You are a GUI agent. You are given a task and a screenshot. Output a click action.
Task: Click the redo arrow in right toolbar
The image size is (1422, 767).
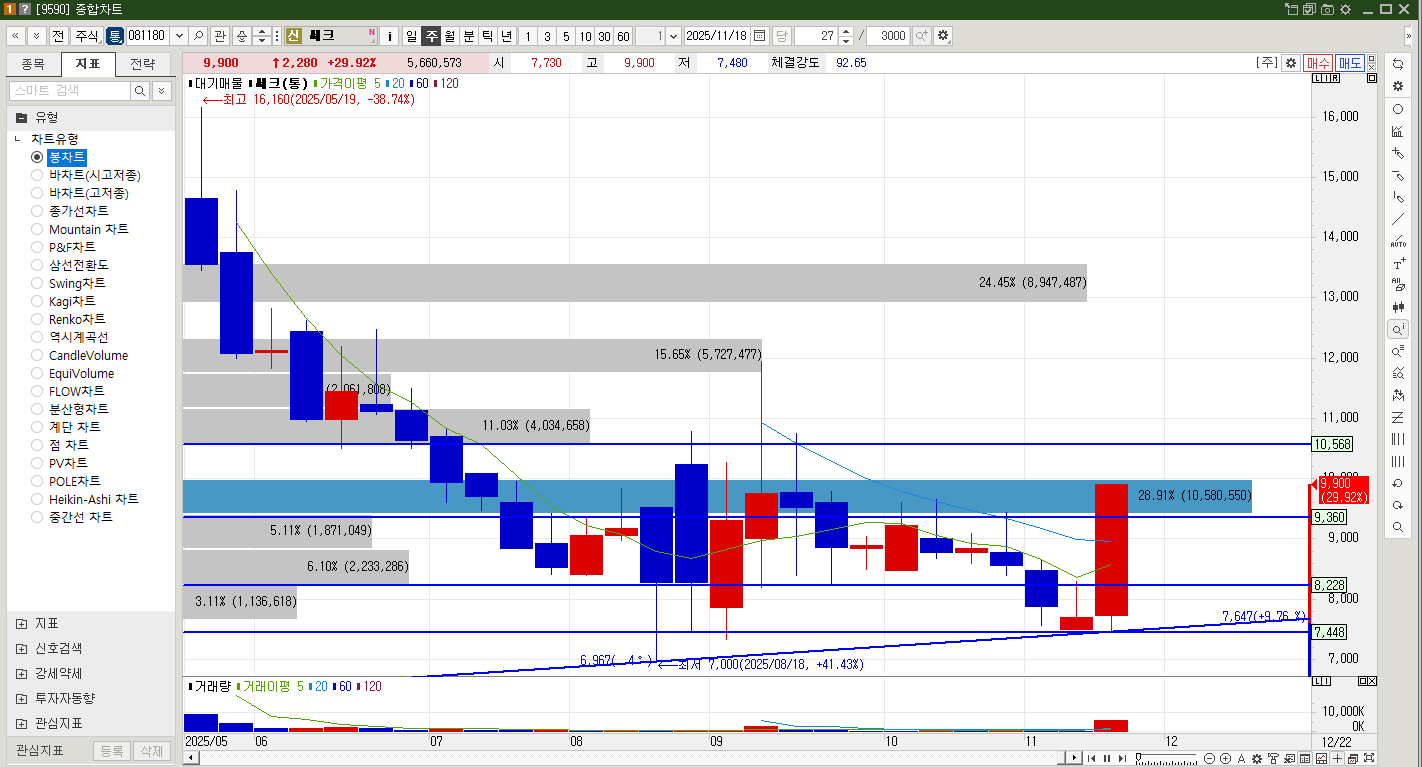[x=1398, y=505]
